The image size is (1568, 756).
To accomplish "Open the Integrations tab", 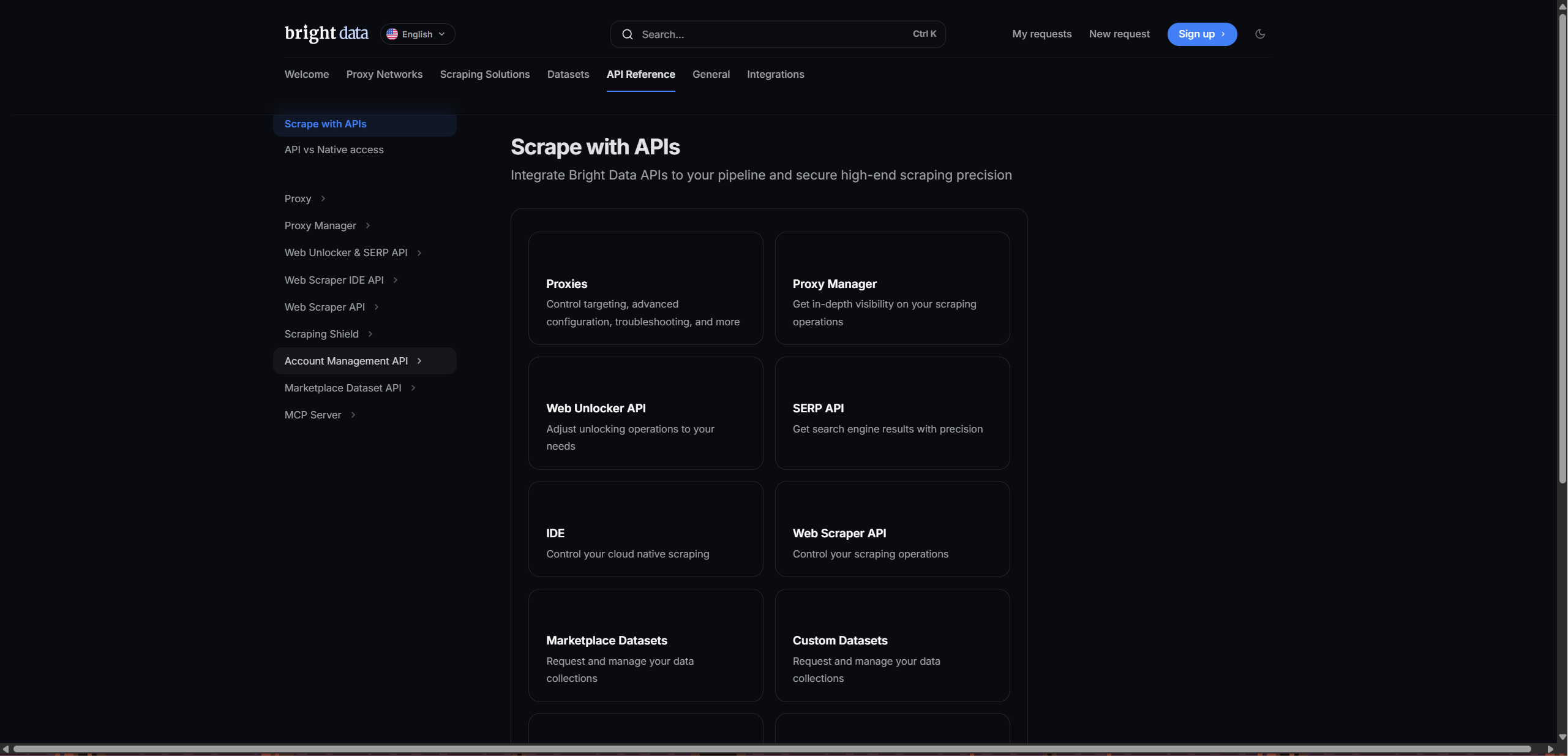I will click(775, 74).
